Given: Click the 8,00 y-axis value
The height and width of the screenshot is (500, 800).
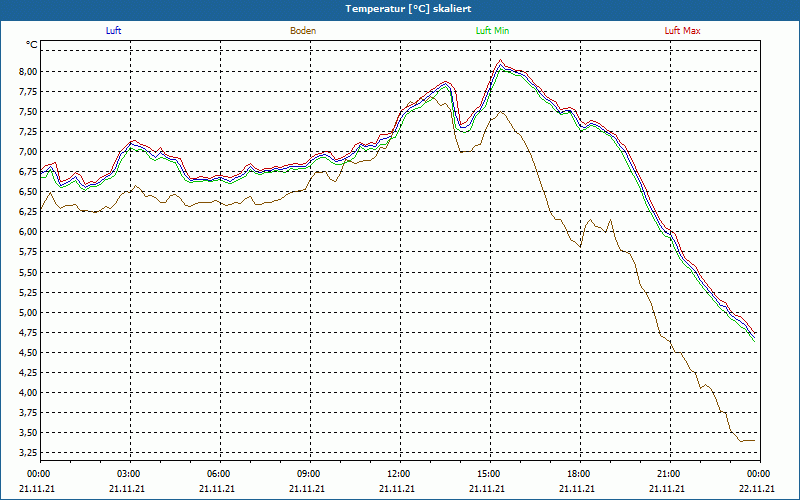Looking at the screenshot, I should (29, 71).
